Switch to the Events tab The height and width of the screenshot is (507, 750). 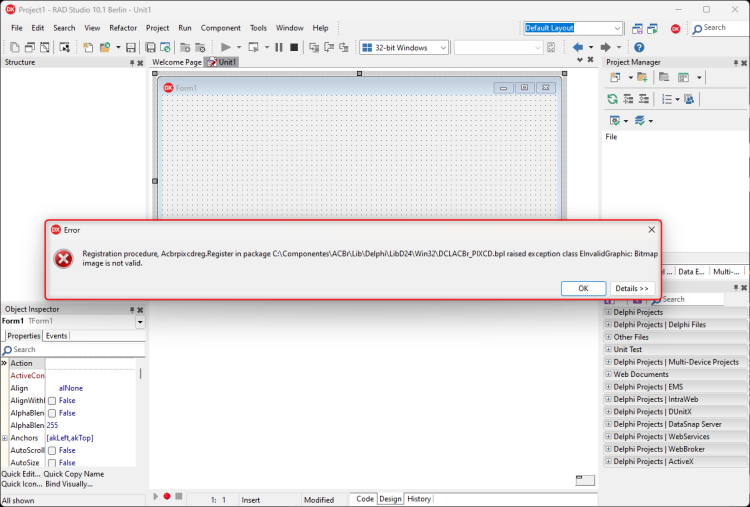[56, 336]
